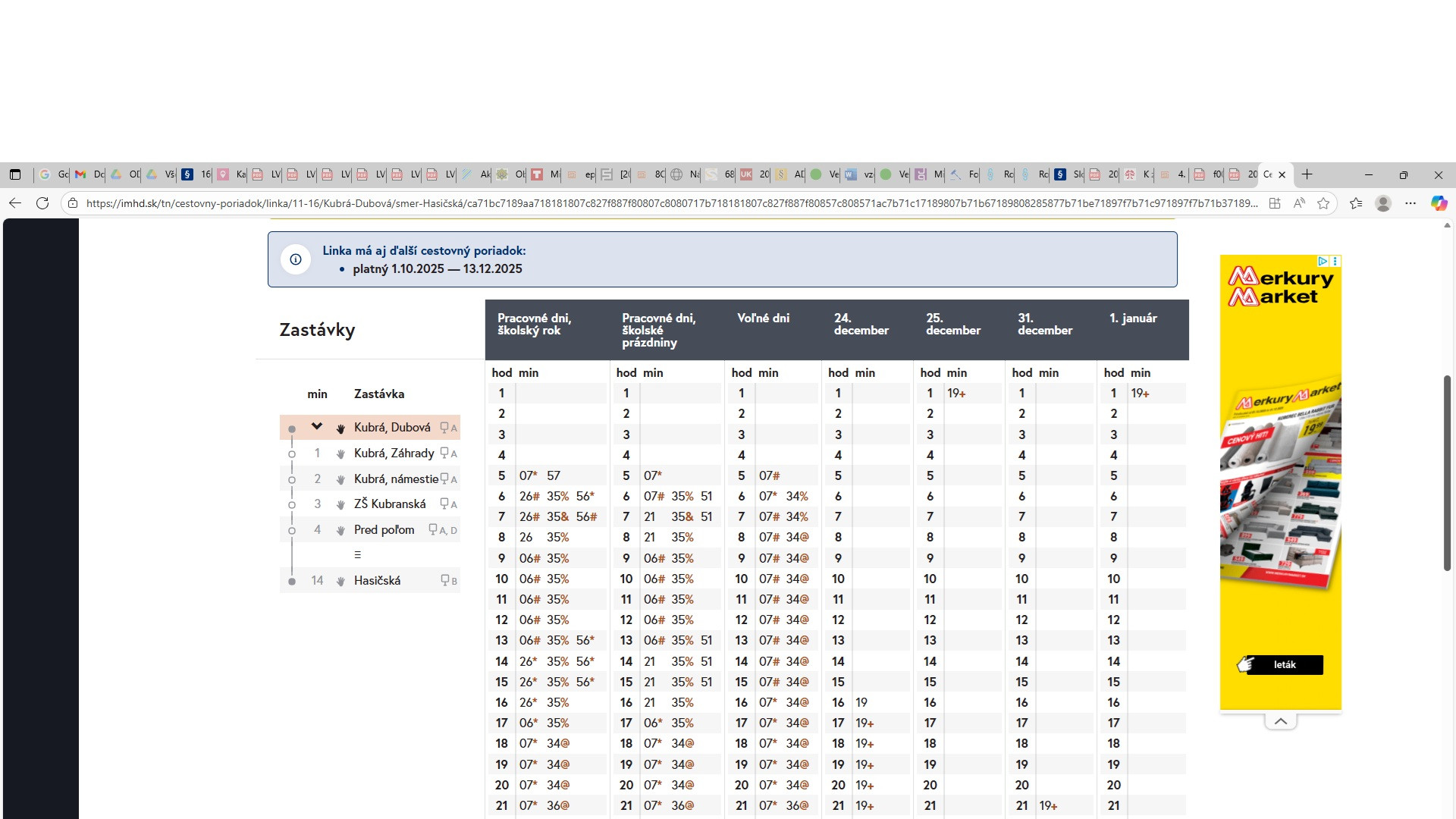Click the request-stop hand icon beside Kubrá, Dubová
This screenshot has width=1456, height=819.
340,428
